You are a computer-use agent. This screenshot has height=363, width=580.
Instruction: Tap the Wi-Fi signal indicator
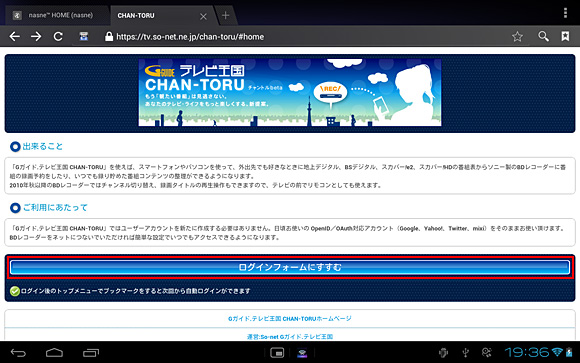tap(557, 352)
